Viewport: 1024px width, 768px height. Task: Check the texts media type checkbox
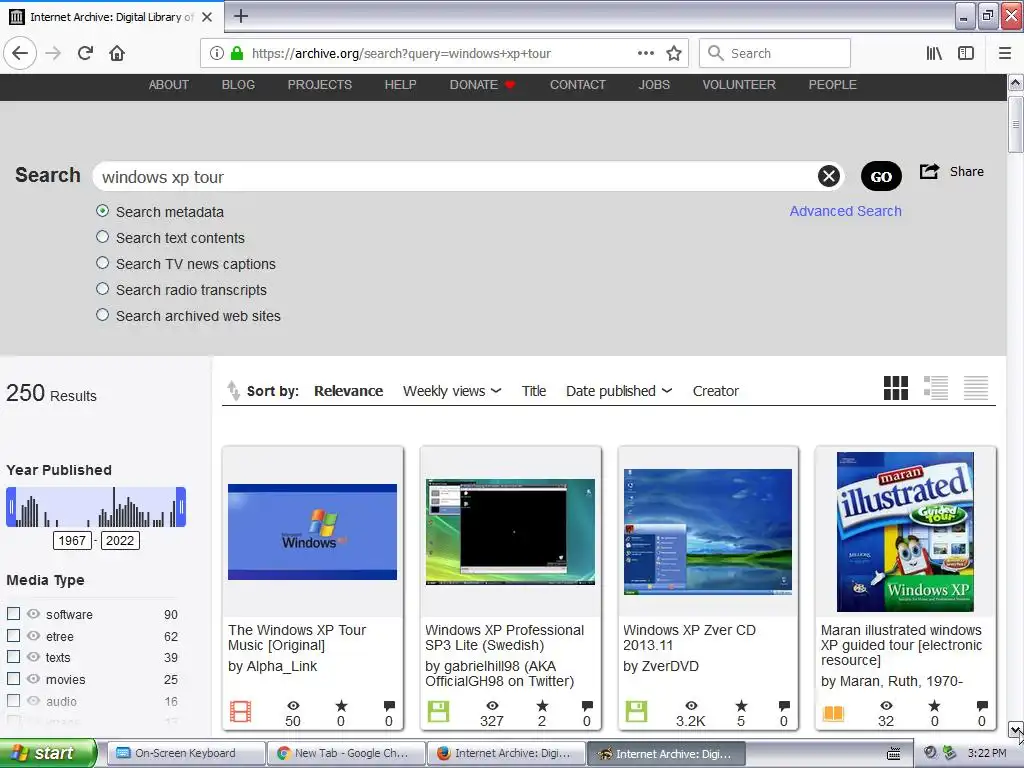13,656
